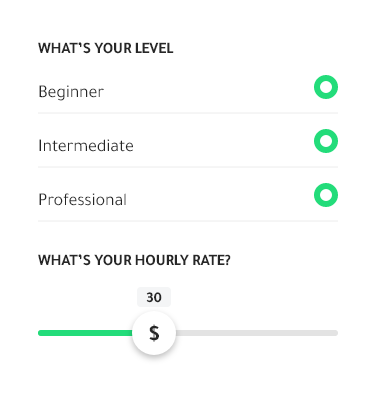Click the "Professional" label text

tap(82, 200)
